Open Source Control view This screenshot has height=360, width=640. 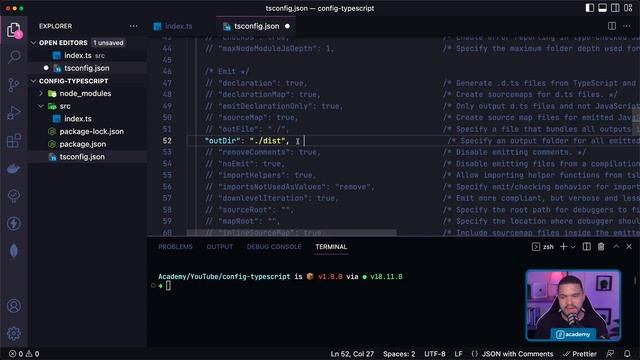[14, 84]
